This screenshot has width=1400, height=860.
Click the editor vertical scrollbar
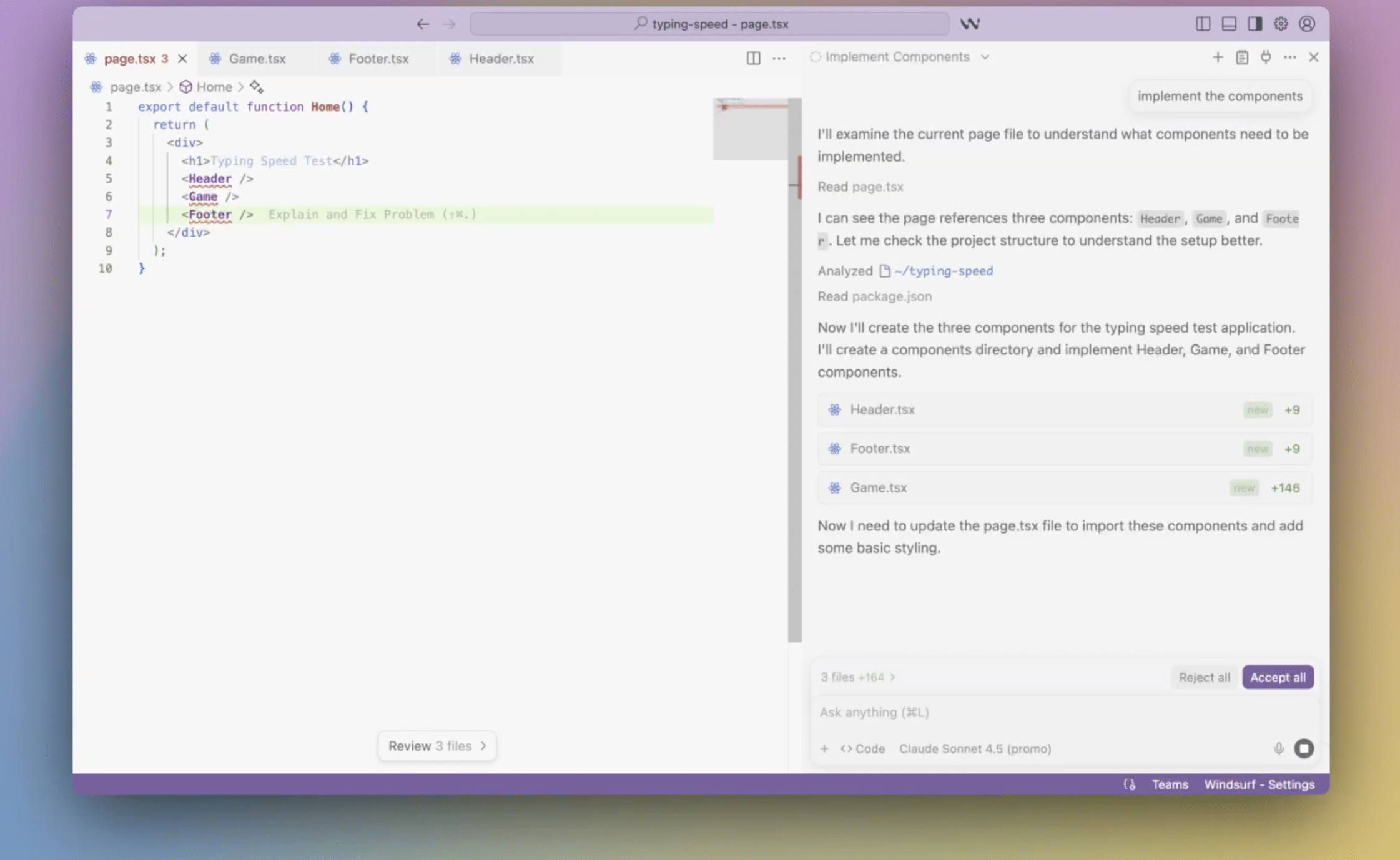[x=794, y=374]
